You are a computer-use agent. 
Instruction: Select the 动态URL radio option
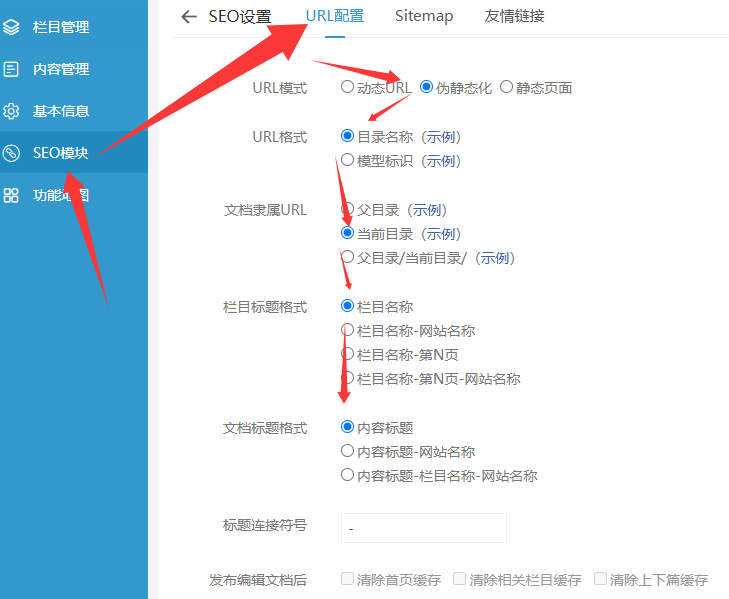[x=347, y=87]
